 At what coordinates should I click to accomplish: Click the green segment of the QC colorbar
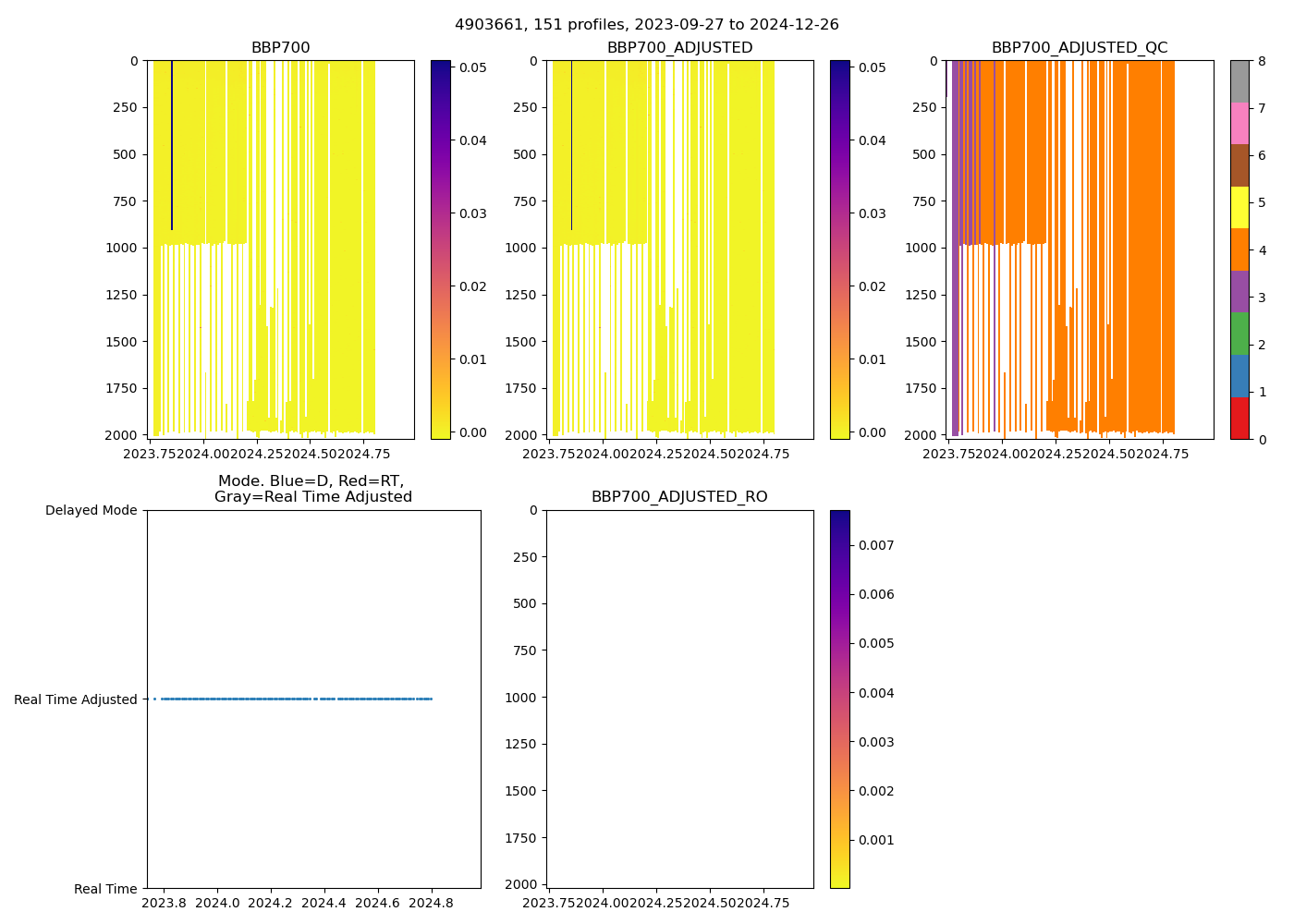1239,334
